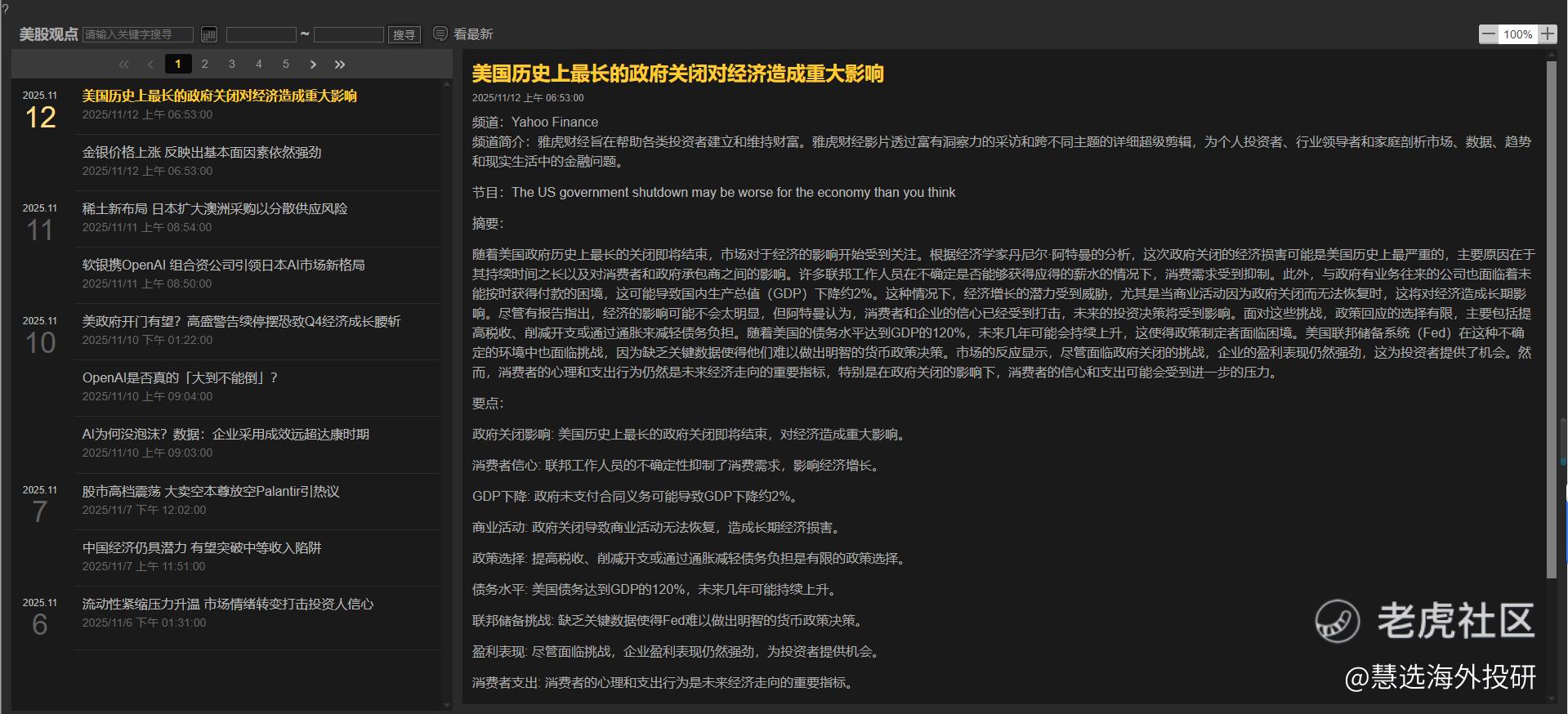Click the 100% zoom level field
Viewport: 1568px width, 714px height.
tap(1518, 33)
